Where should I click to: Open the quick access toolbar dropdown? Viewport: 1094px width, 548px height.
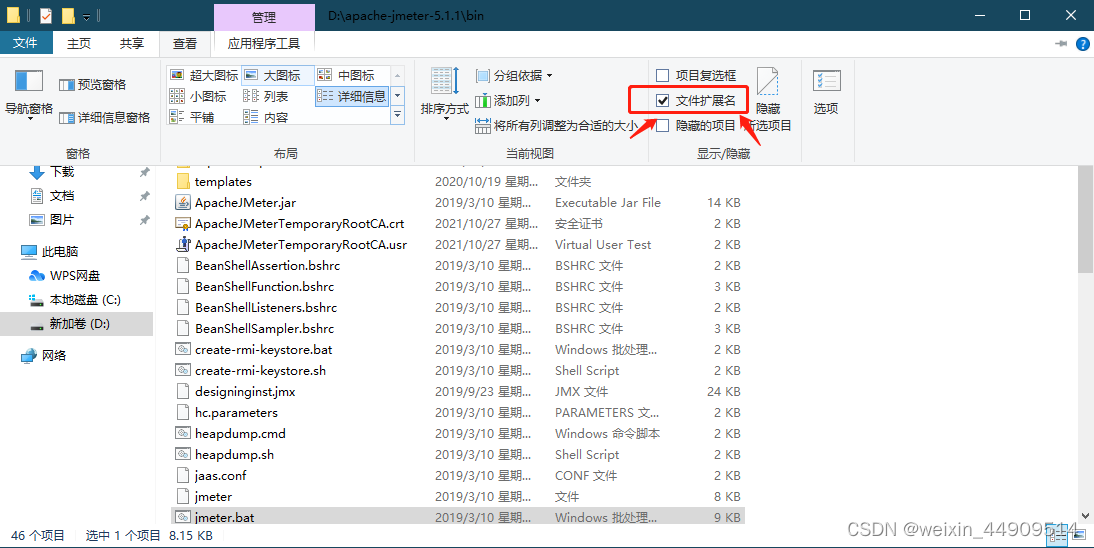tap(87, 16)
